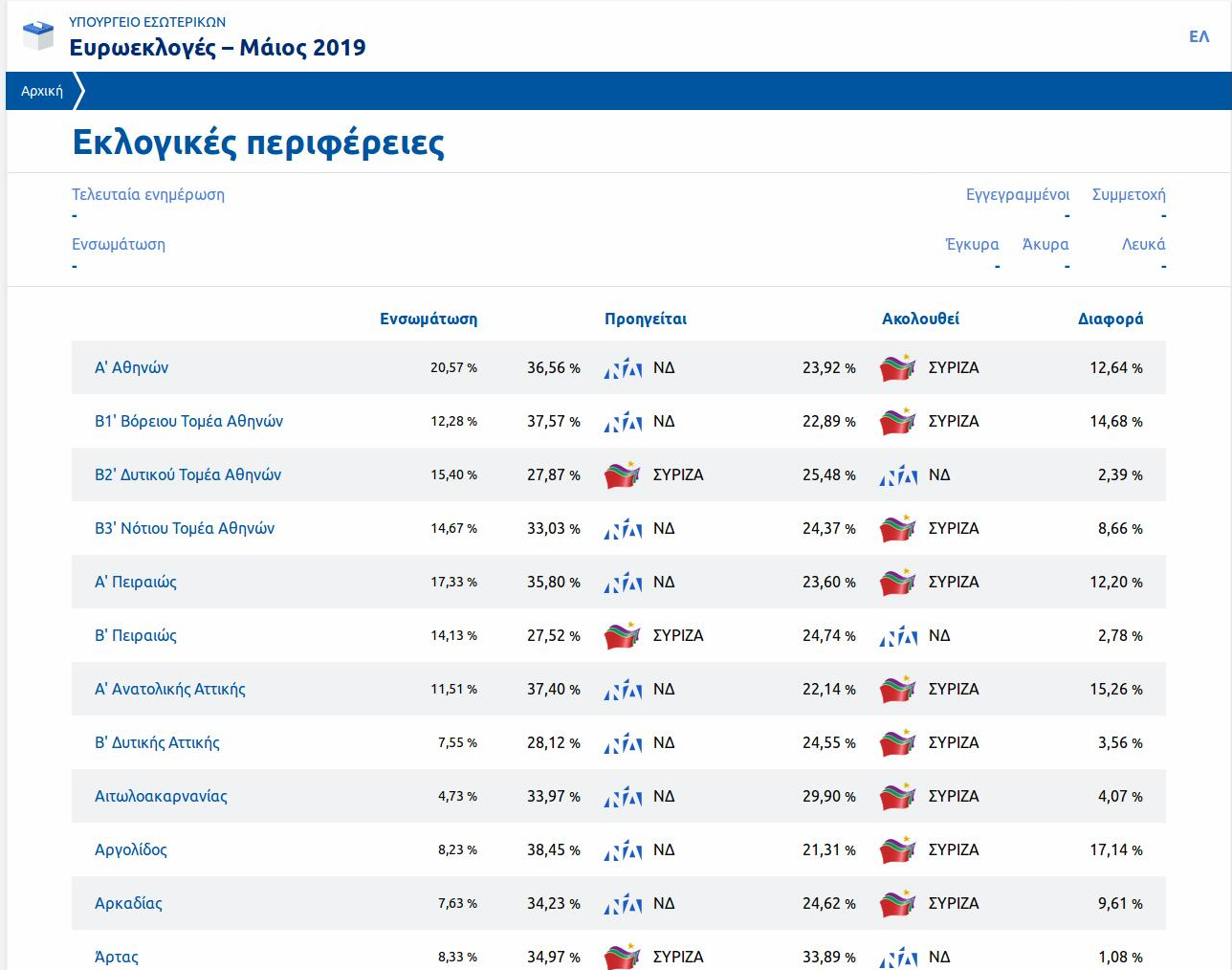Click the Διαφορά column header

point(1110,319)
